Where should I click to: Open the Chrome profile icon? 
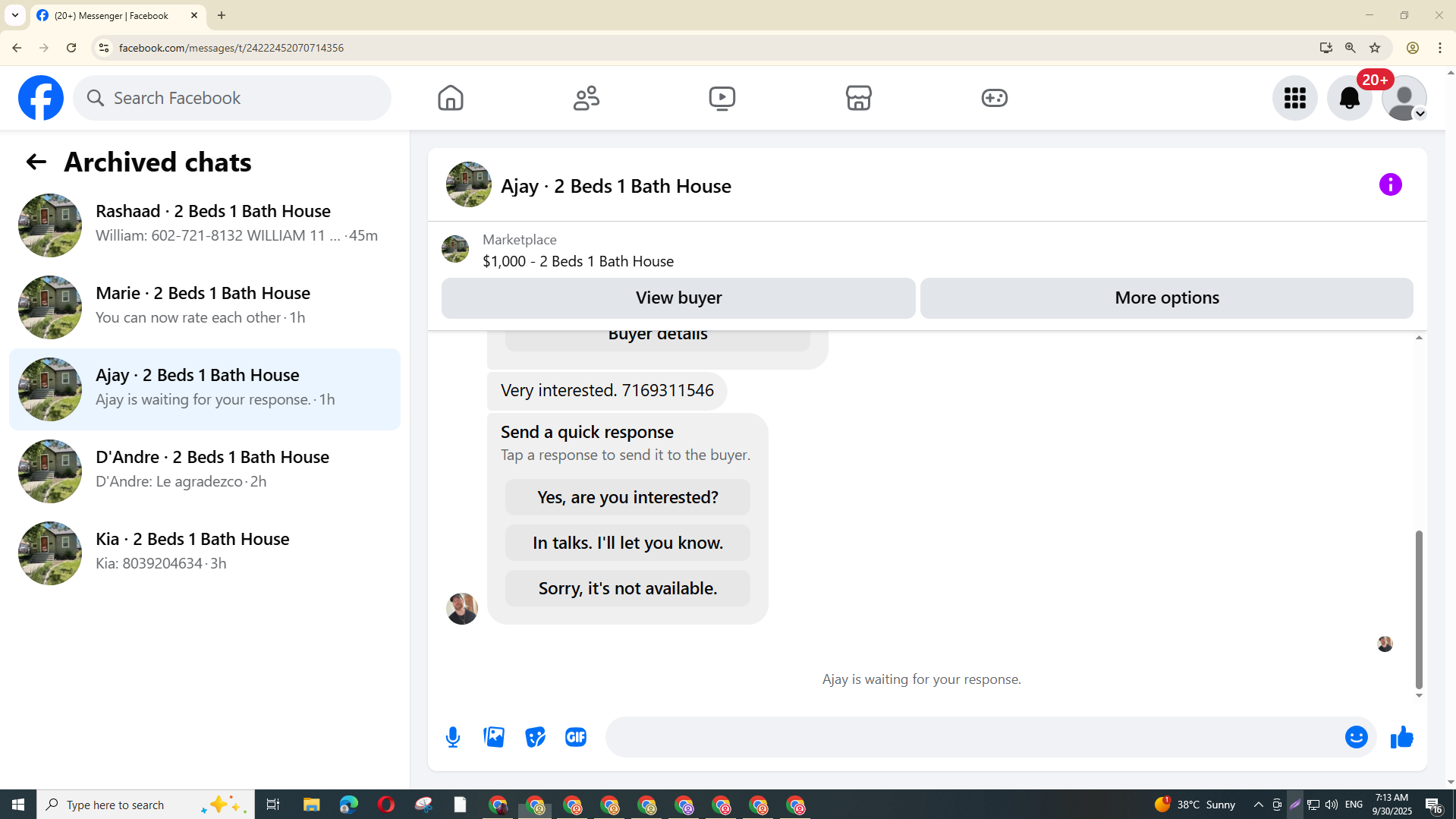coord(1412,48)
